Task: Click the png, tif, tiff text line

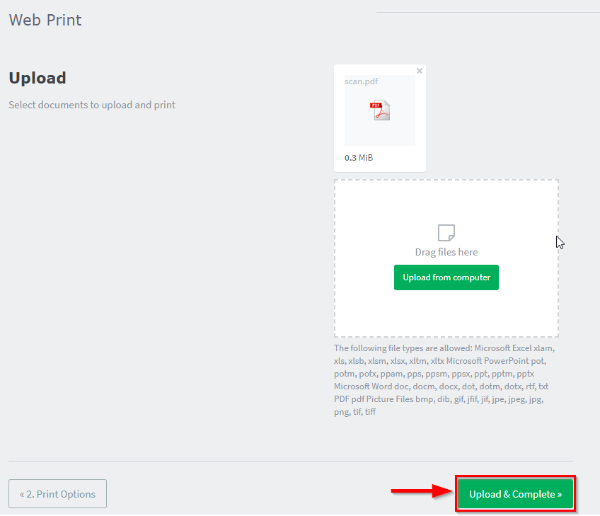Action: pyautogui.click(x=355, y=412)
